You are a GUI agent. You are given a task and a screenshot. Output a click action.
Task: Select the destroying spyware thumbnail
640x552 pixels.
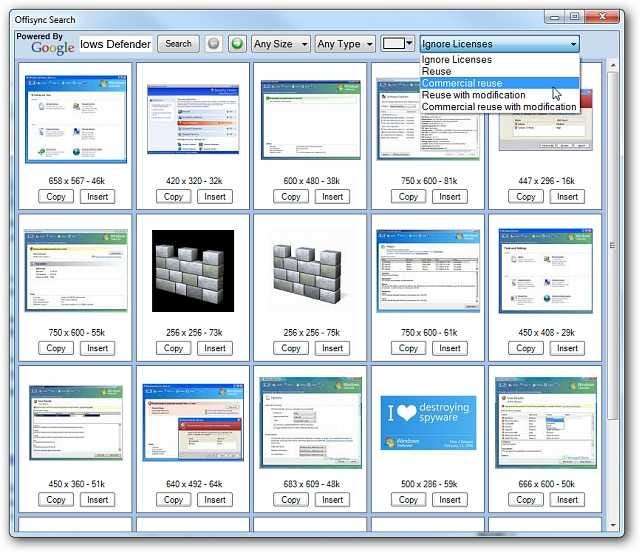coord(428,423)
